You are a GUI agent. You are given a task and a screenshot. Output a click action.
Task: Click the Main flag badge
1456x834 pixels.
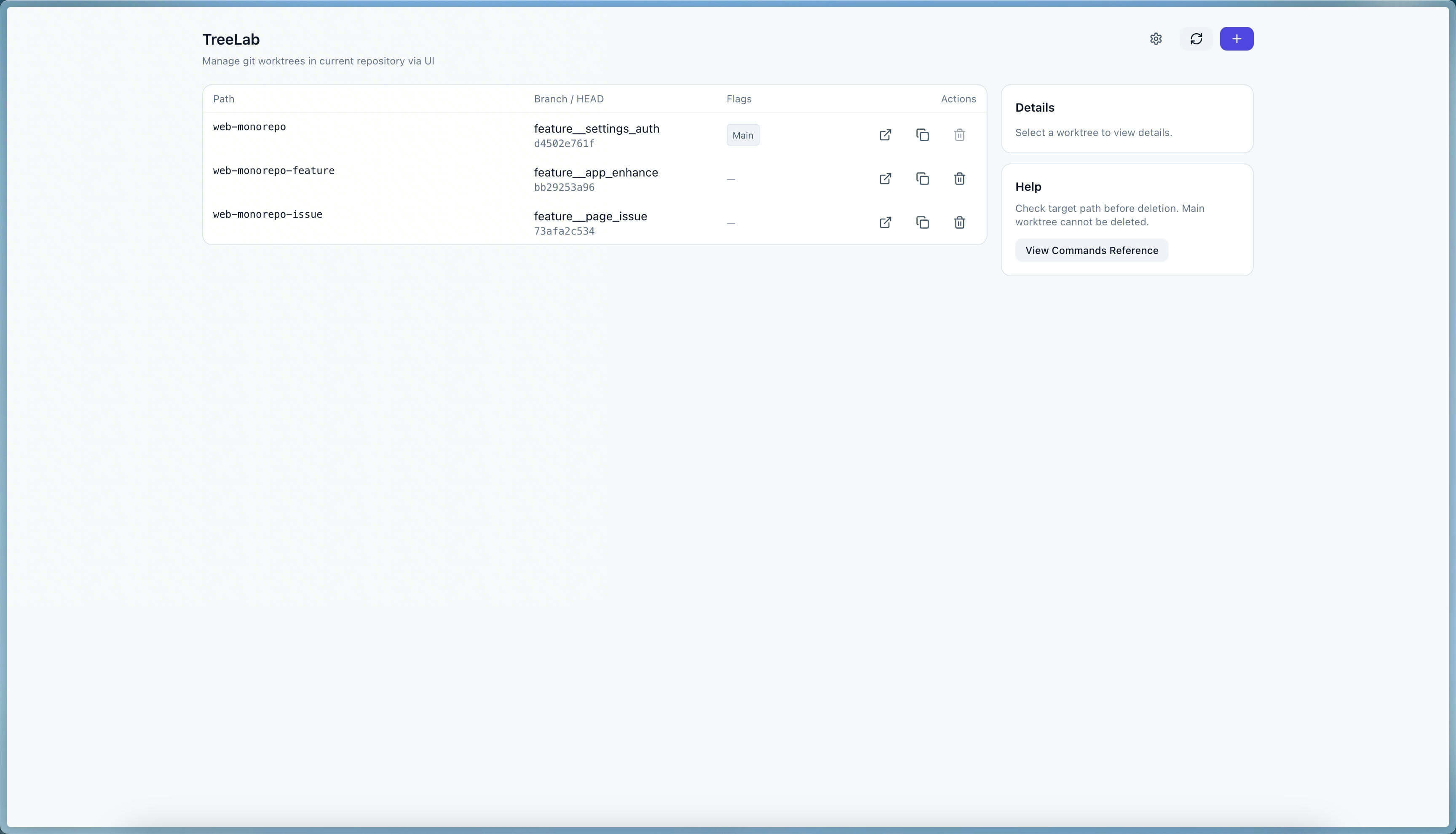tap(742, 135)
